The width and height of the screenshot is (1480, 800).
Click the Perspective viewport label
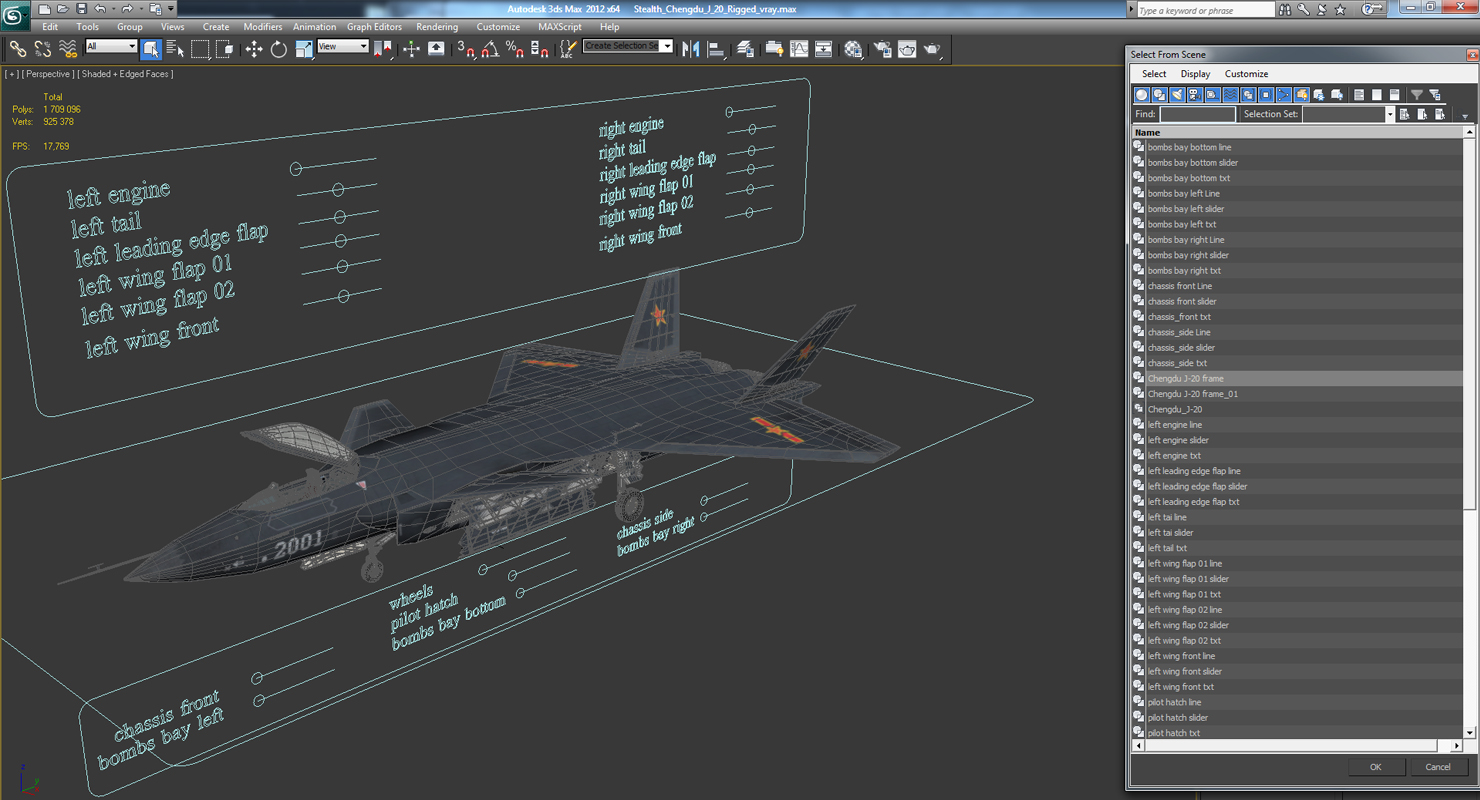point(47,74)
